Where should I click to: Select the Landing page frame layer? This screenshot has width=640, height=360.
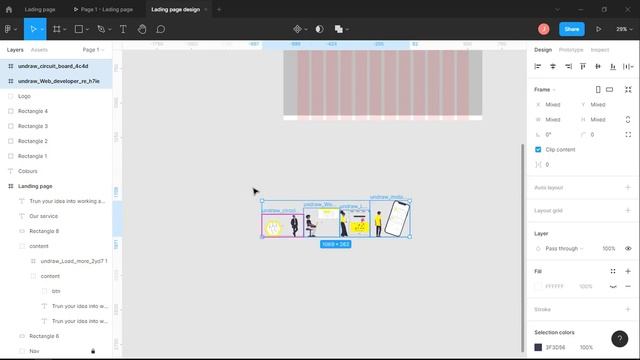click(x=56, y=186)
